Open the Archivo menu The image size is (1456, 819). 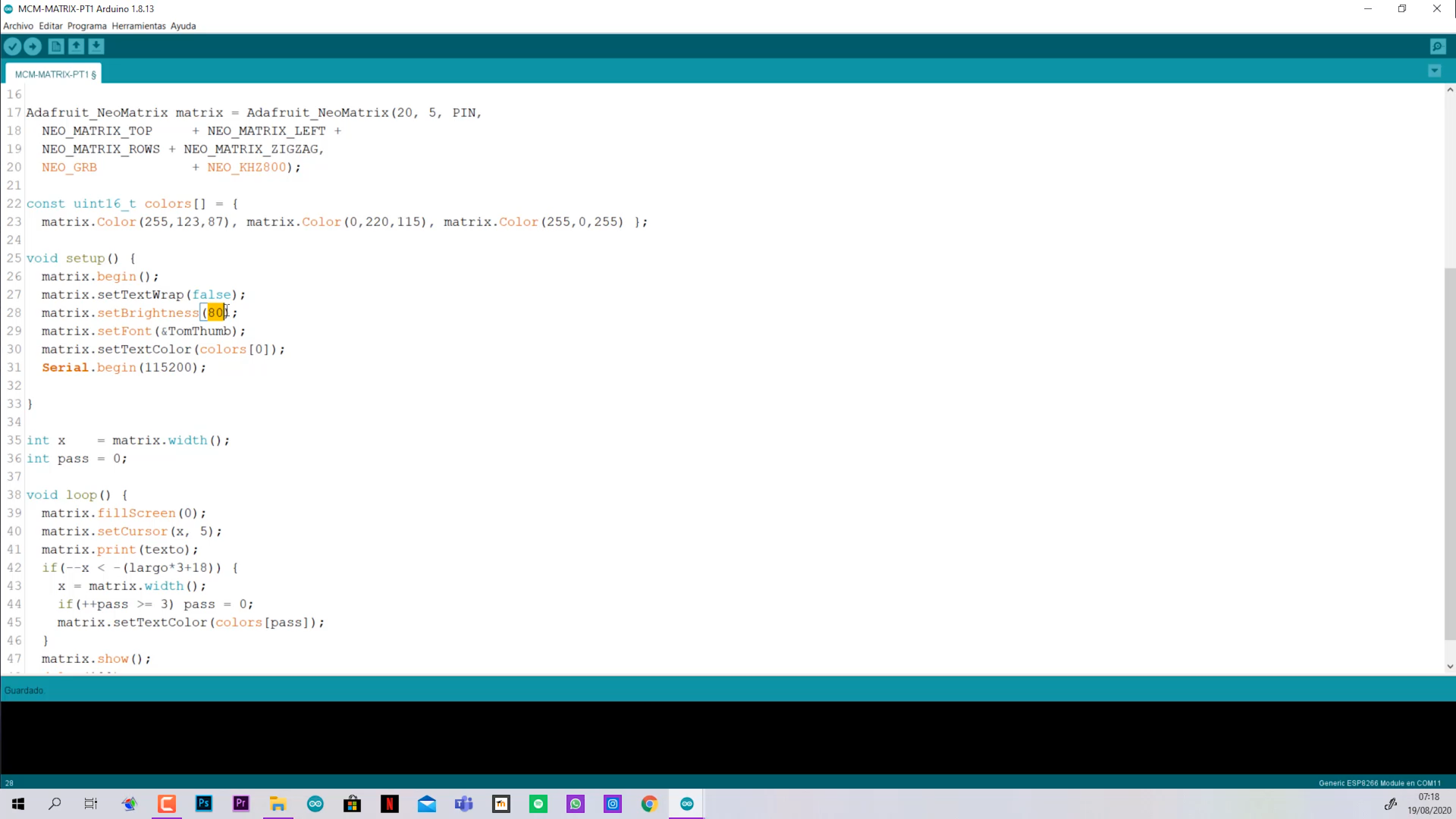click(18, 26)
